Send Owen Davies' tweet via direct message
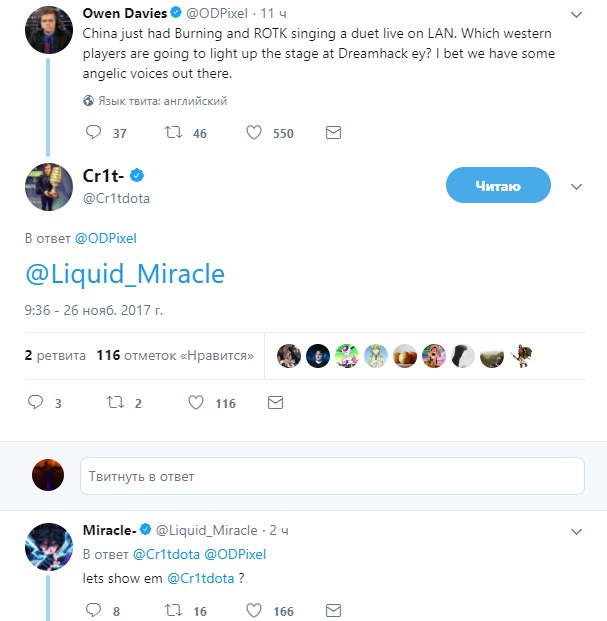The height and width of the screenshot is (621, 607). coord(334,133)
